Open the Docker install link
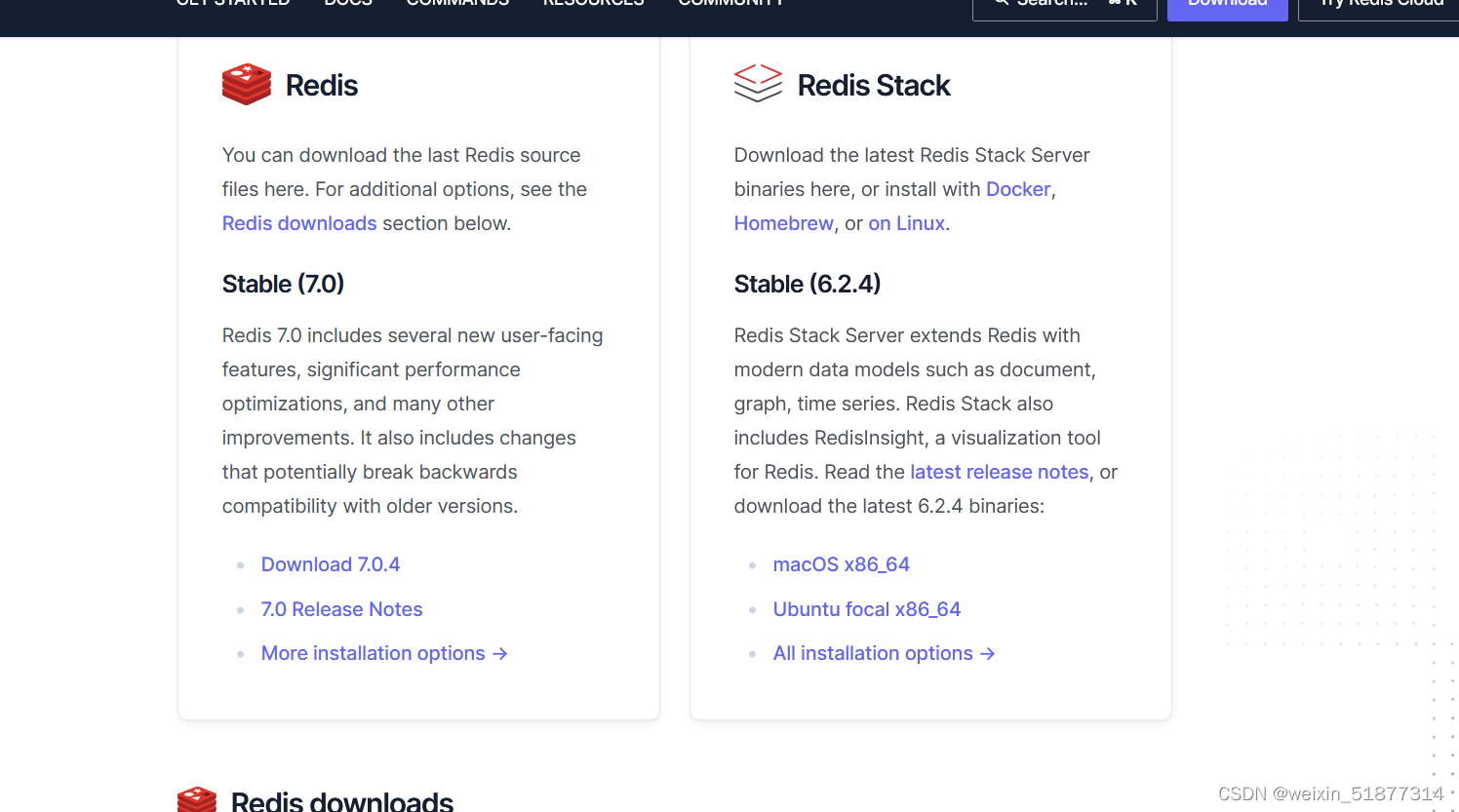The height and width of the screenshot is (812, 1459). click(x=1017, y=189)
